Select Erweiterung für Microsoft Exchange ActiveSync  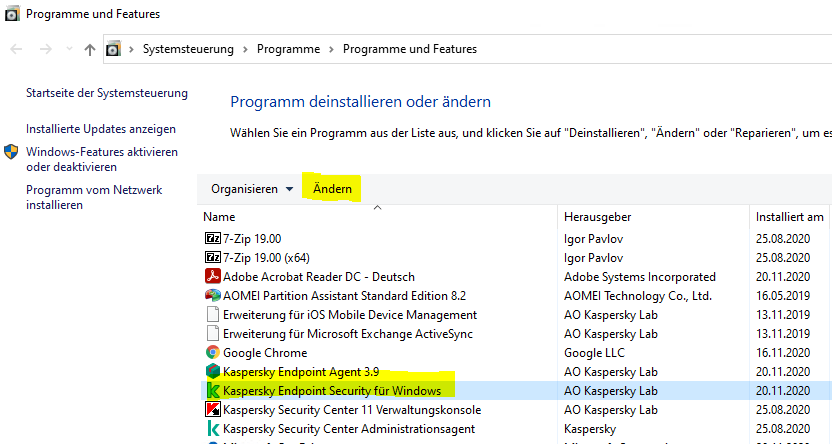tap(348, 334)
